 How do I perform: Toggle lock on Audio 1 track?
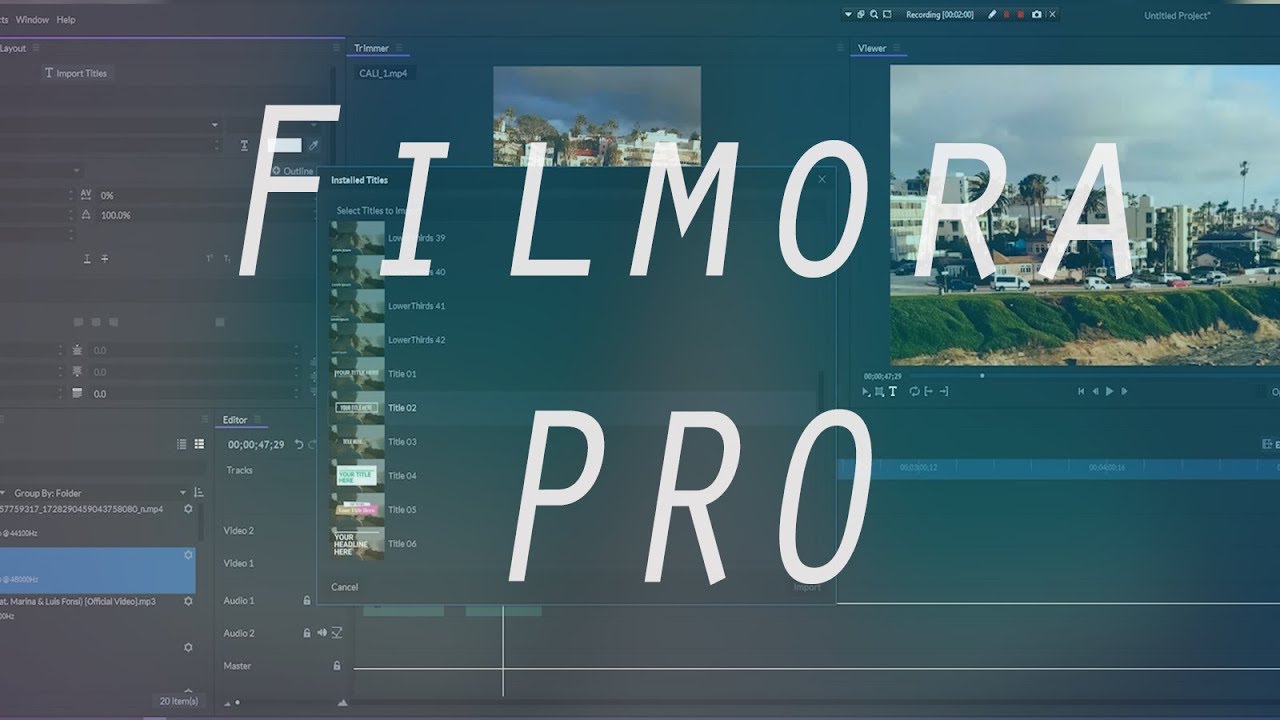click(307, 601)
